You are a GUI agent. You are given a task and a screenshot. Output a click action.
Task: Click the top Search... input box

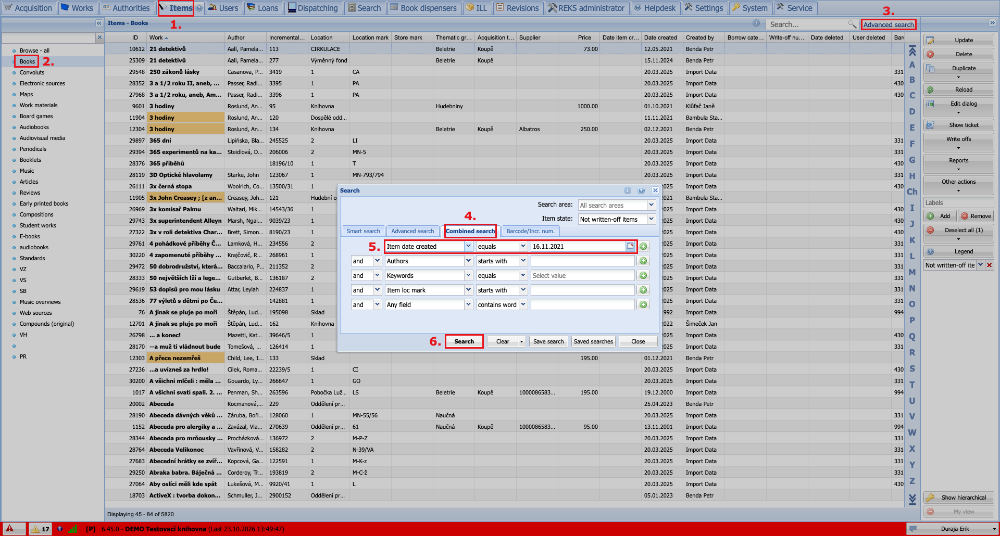tap(807, 24)
